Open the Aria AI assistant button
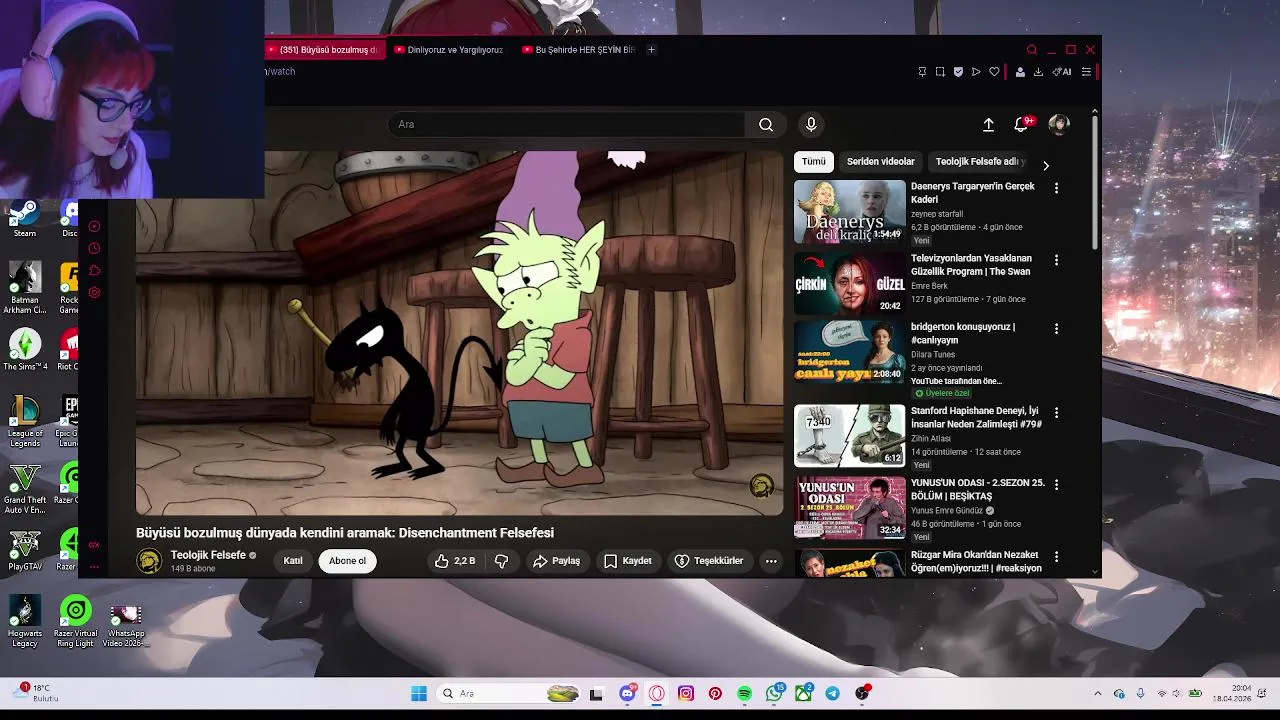1280x720 pixels. click(1062, 72)
